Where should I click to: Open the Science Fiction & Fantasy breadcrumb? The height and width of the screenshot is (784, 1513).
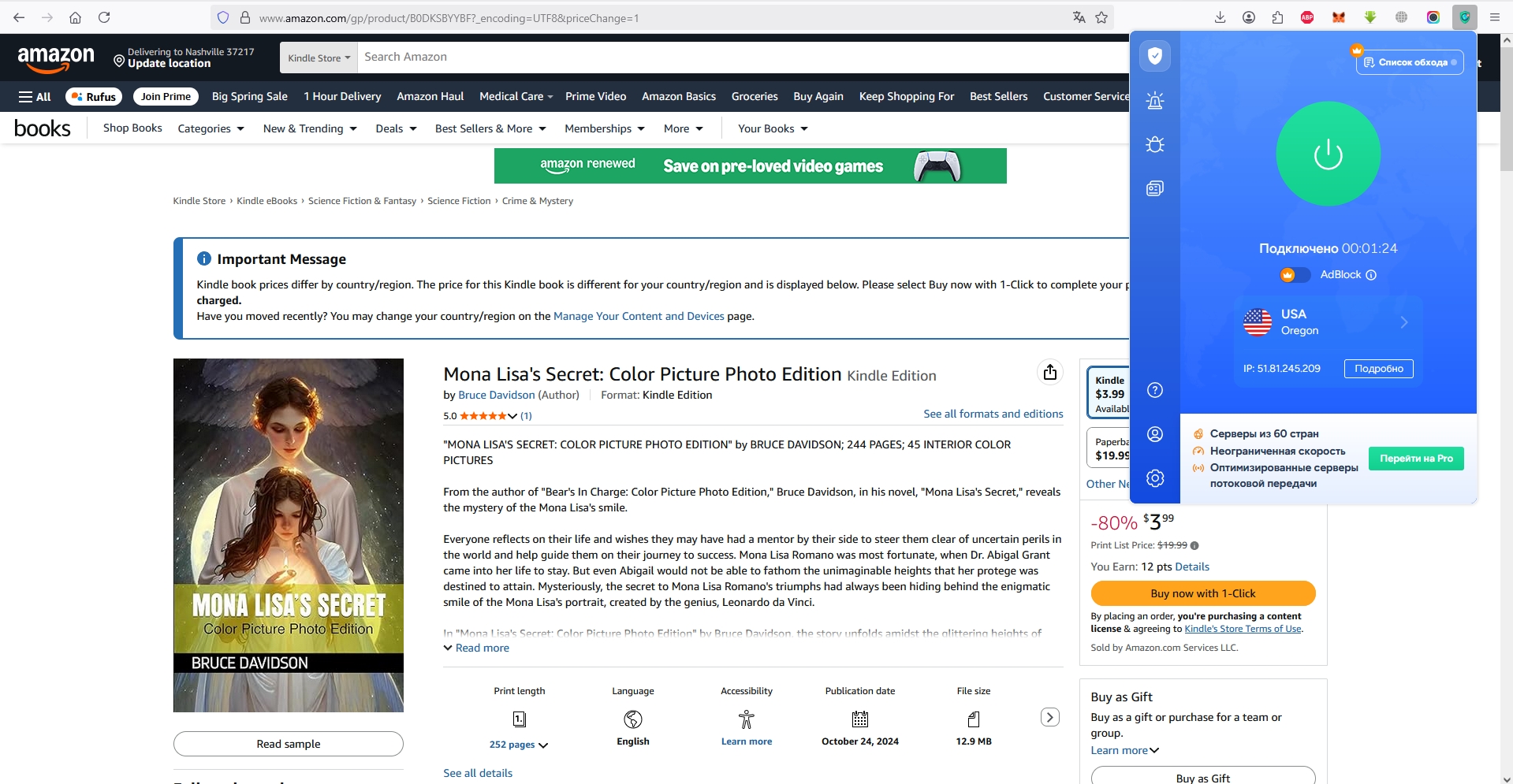(x=362, y=202)
